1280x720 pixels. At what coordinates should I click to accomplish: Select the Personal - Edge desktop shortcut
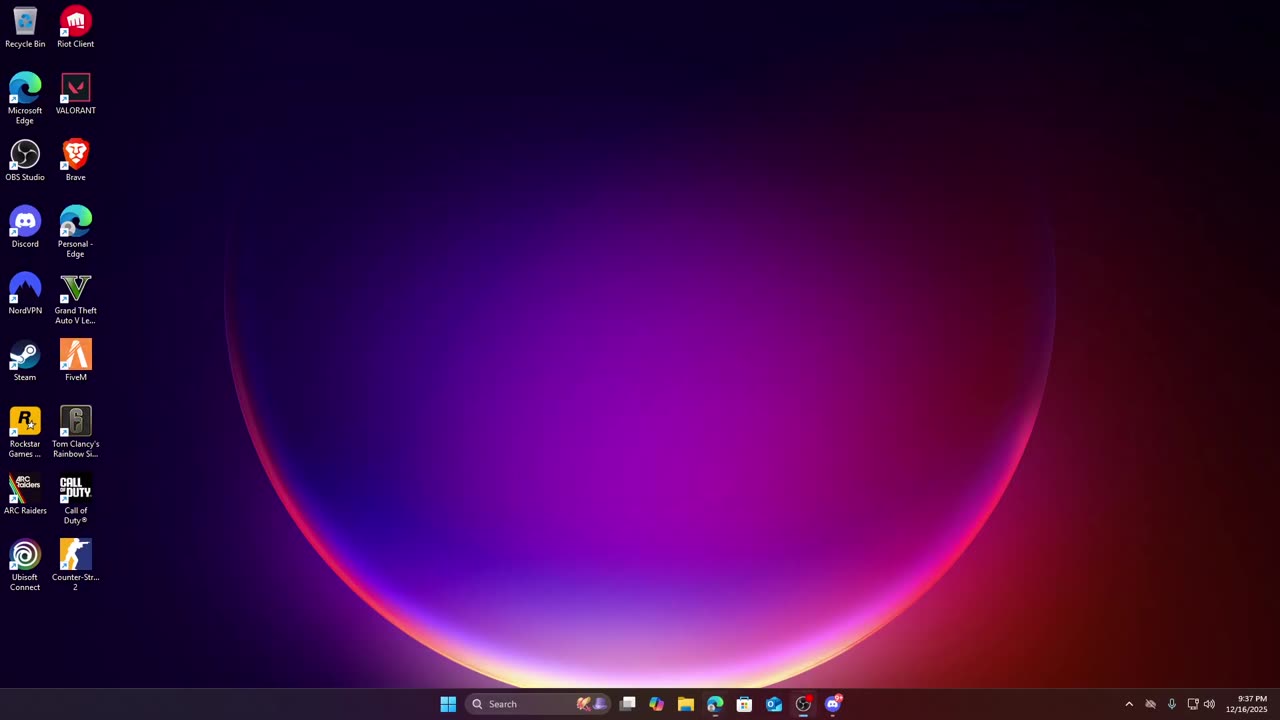[x=75, y=232]
